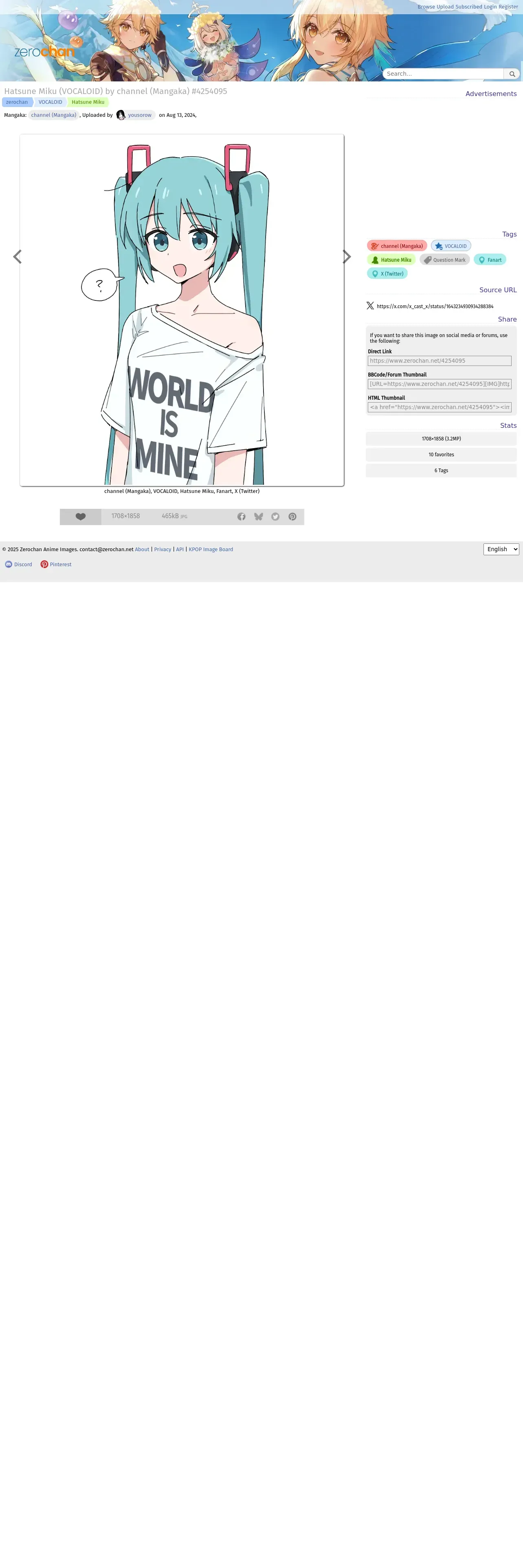Click the 1708×1858 (3.2MP) stat
Screen dimensions: 523x1568
coord(442,439)
